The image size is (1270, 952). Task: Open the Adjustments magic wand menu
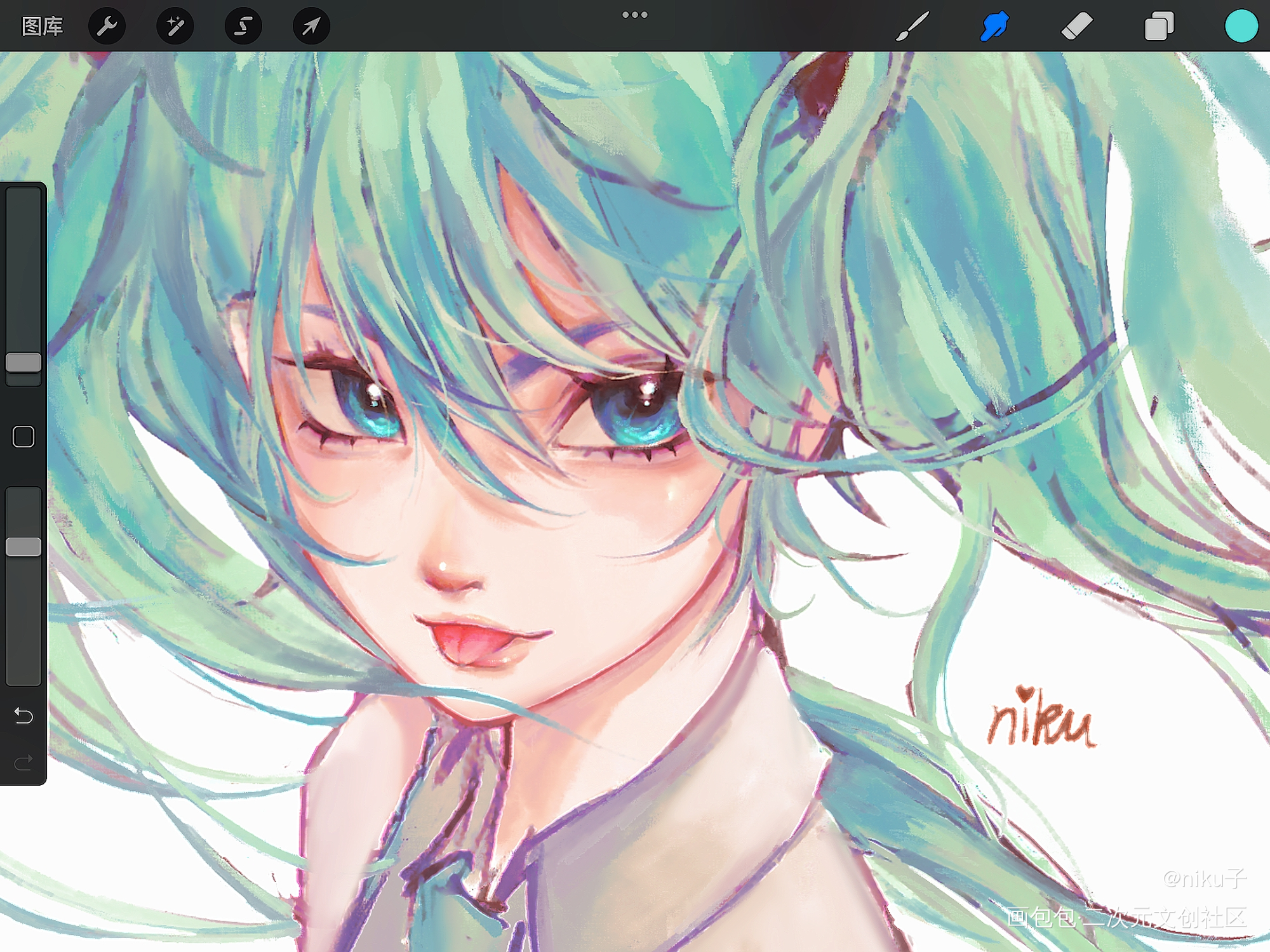[175, 26]
